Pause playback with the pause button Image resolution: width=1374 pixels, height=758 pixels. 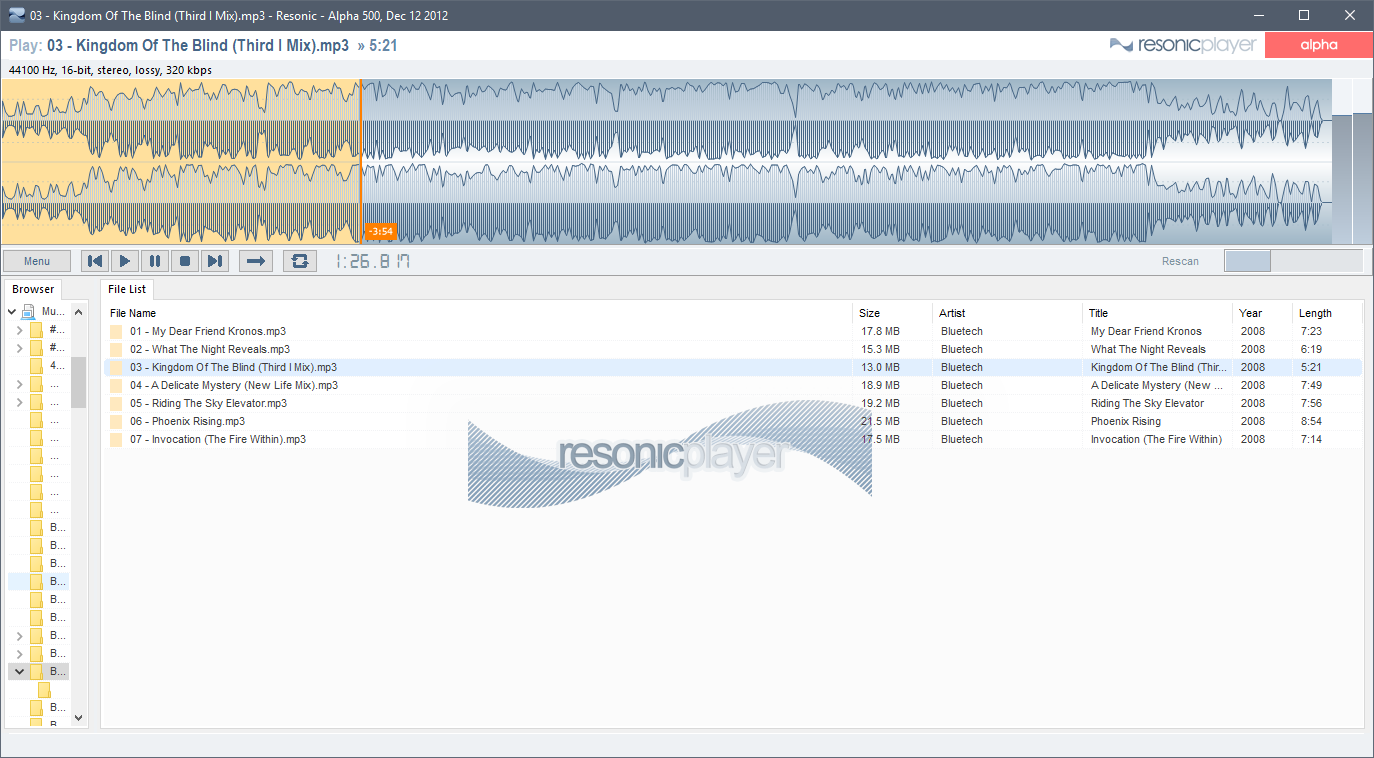point(155,261)
